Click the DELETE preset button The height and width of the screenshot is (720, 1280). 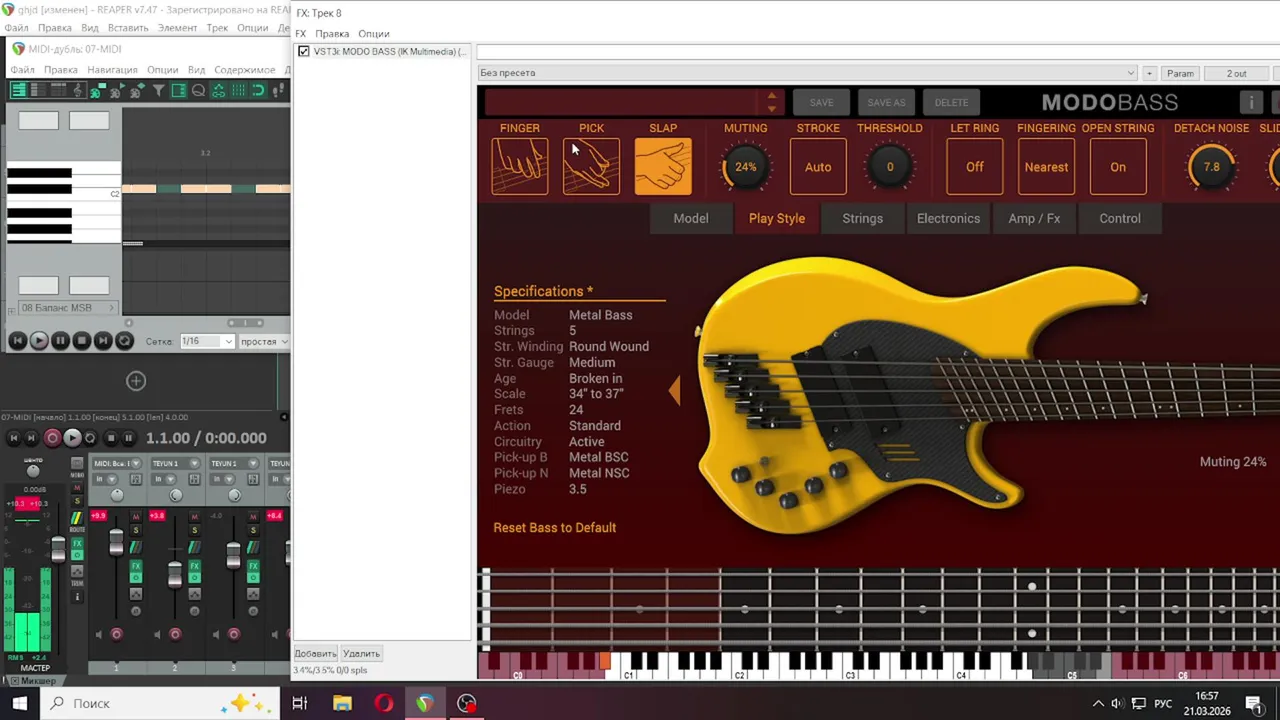(x=951, y=102)
